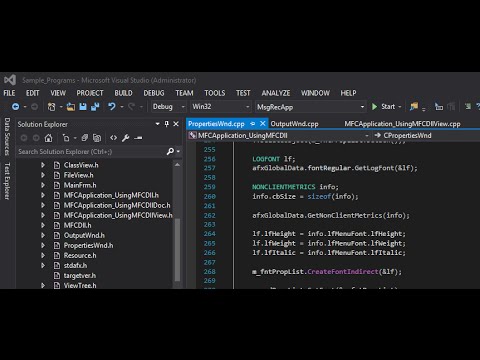Click the Home icon in Solution Explorer

pos(49,138)
